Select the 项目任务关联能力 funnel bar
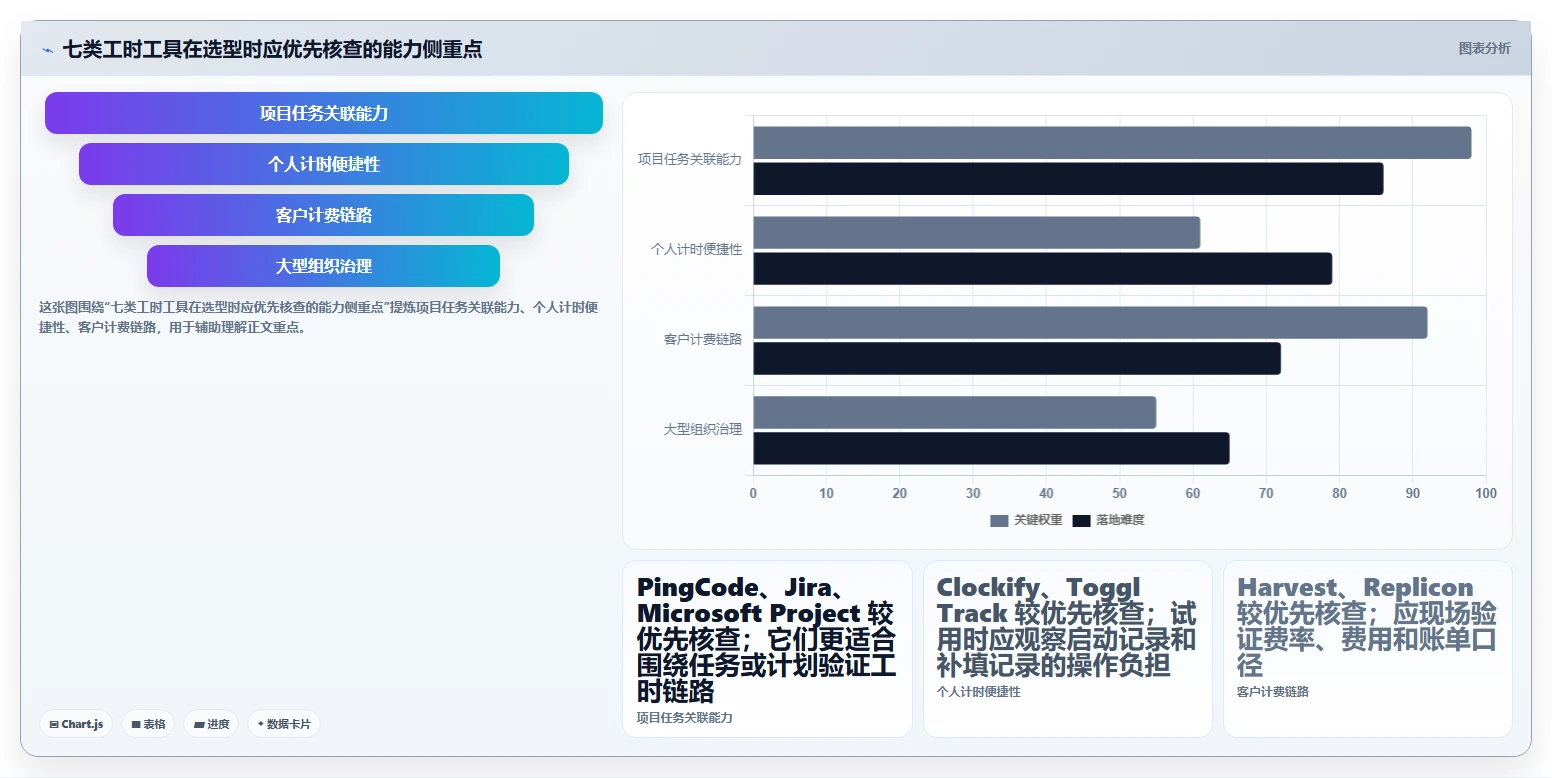 click(324, 113)
